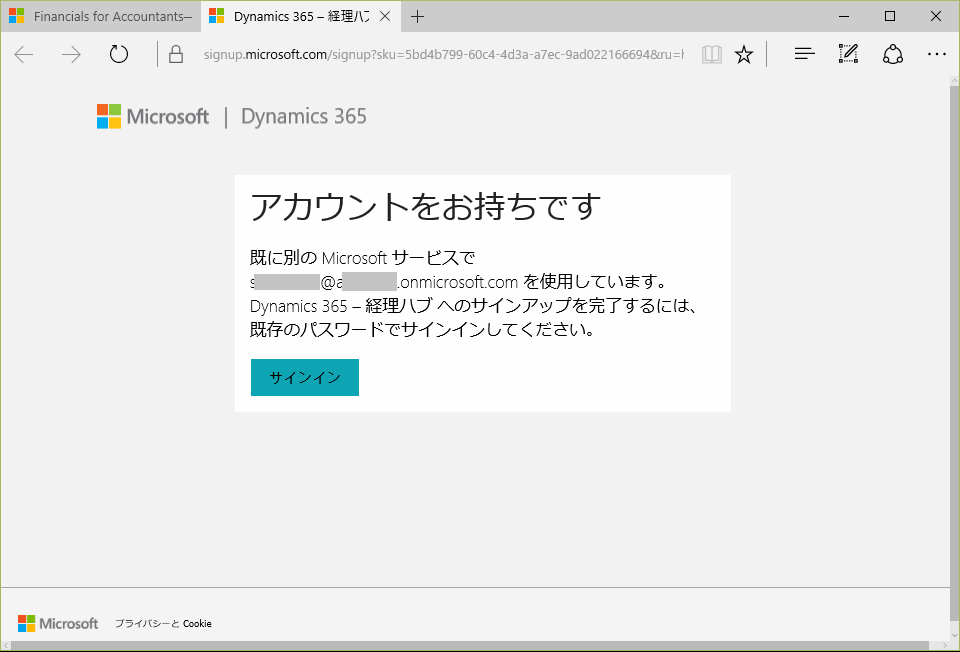Minimize the browser window
Screen dimensions: 960x652
tap(844, 17)
